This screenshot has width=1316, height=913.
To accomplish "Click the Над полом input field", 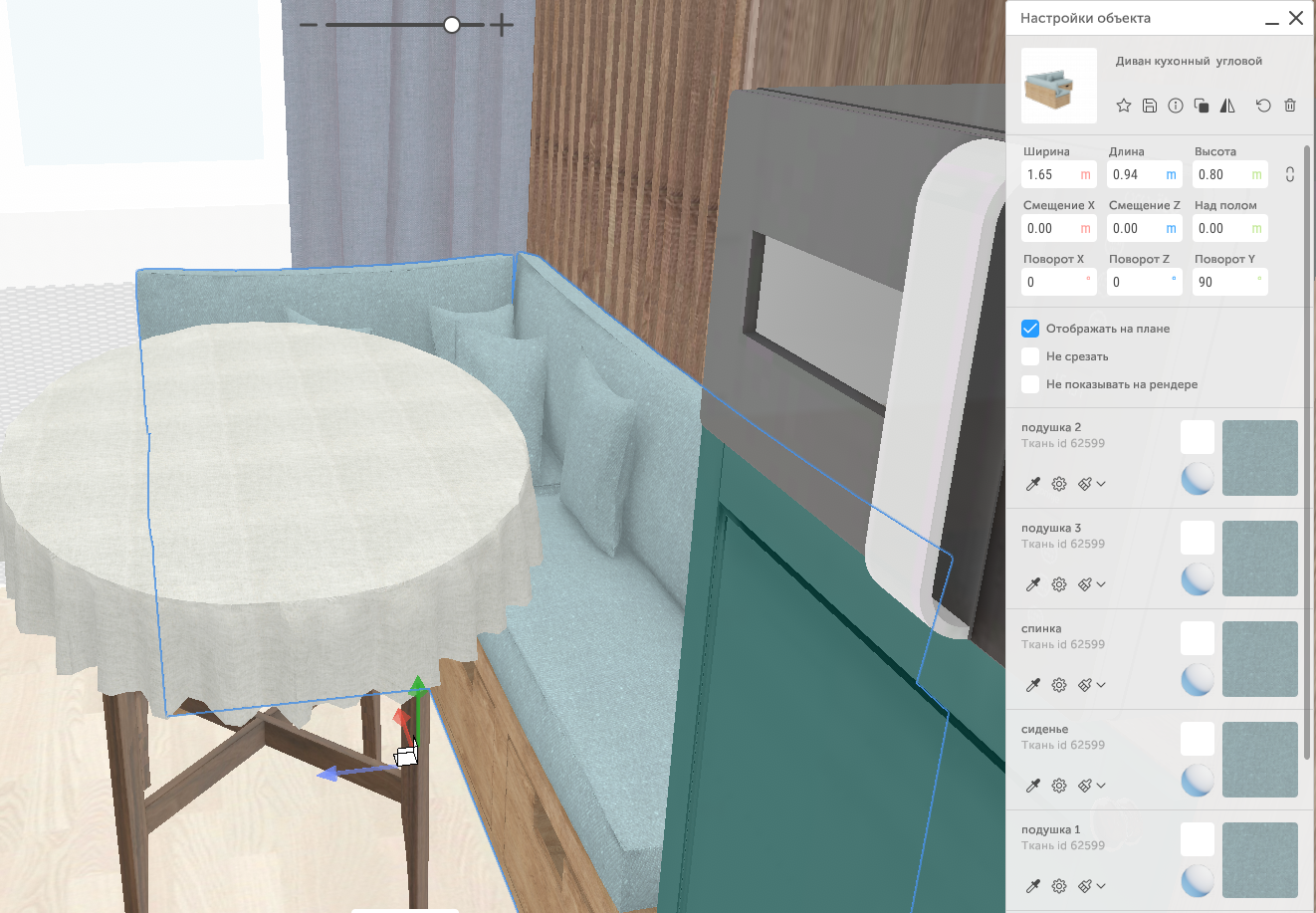I will coord(1230,228).
